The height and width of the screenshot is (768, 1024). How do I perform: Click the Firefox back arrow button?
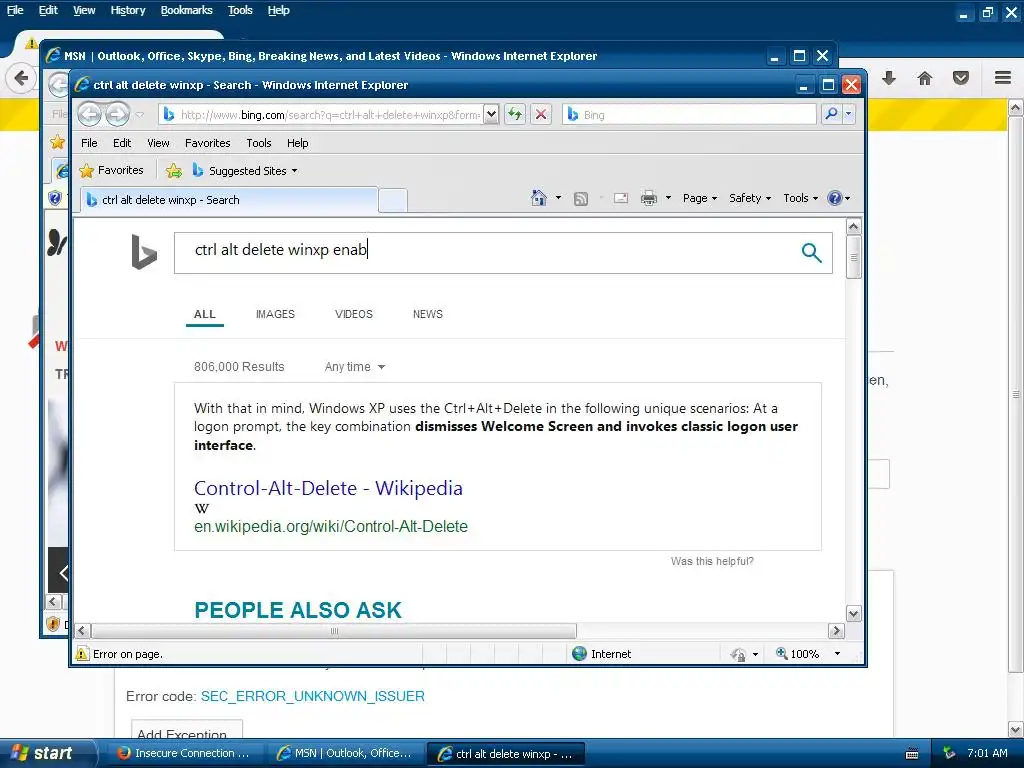point(21,78)
